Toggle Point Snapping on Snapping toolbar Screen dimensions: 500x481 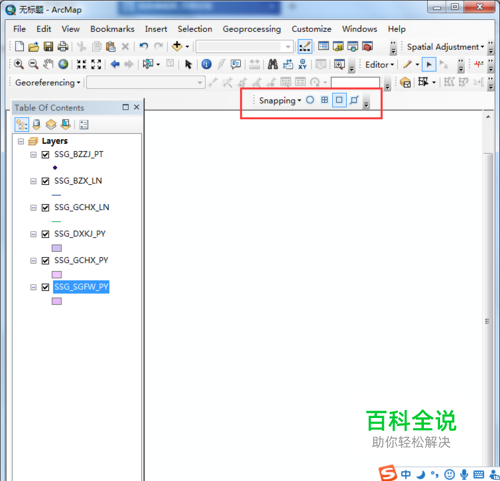coord(310,100)
